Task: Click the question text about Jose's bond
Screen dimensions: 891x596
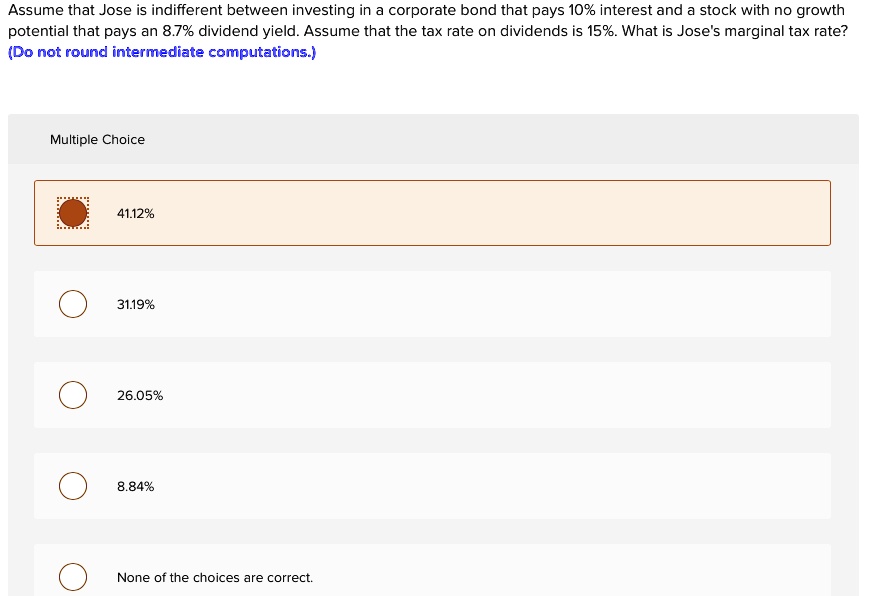Action: point(427,20)
